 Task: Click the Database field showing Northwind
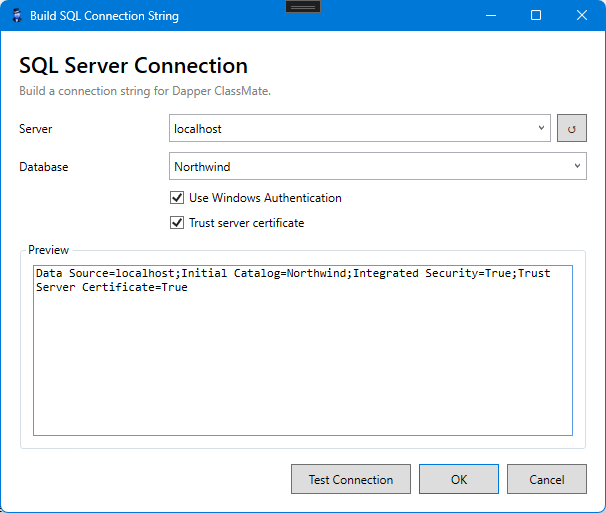[x=378, y=166]
